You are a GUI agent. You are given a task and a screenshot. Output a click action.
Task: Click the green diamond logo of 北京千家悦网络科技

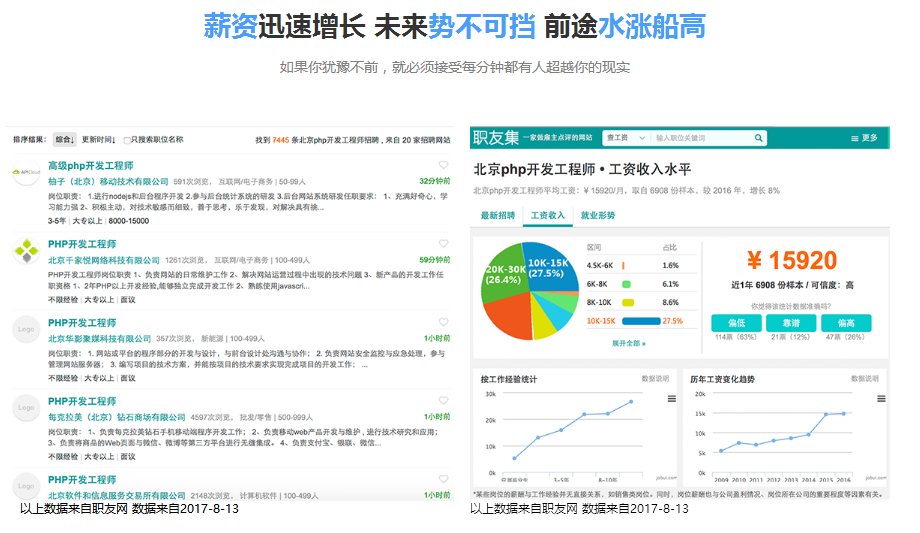pos(26,251)
